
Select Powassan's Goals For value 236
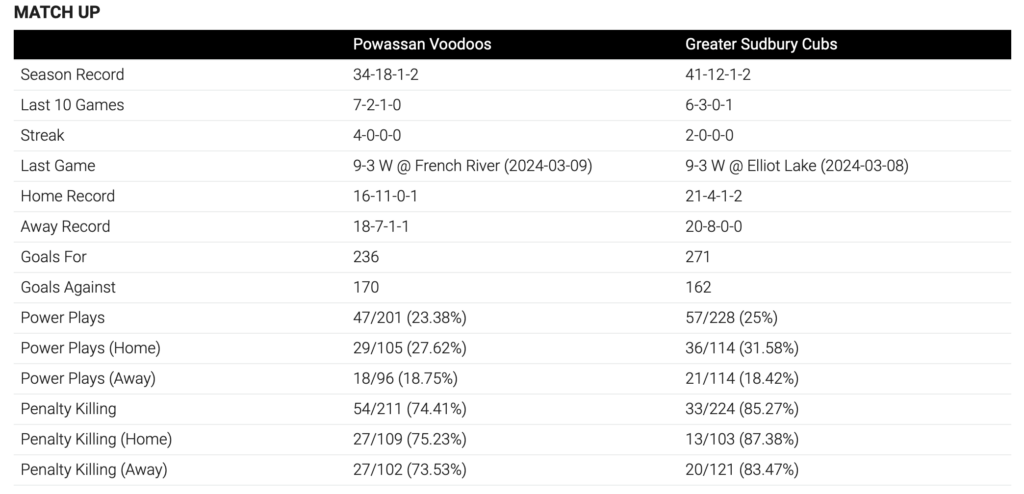tap(366, 257)
